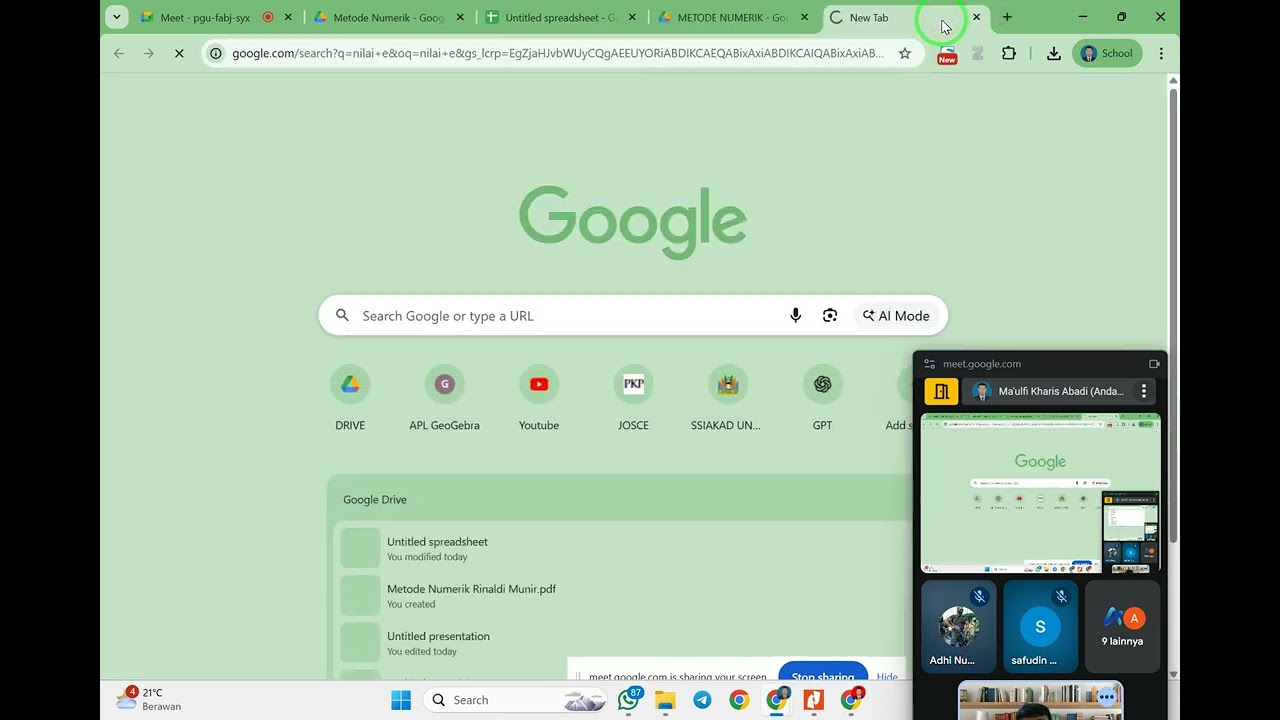
Task: Close the Meet - pgu-fabj-syx tab
Action: pyautogui.click(x=288, y=17)
